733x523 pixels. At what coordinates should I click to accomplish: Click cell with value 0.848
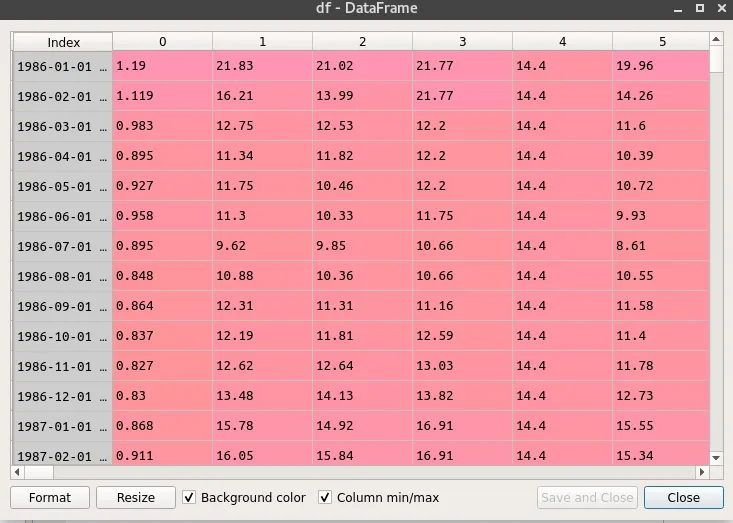click(x=162, y=276)
